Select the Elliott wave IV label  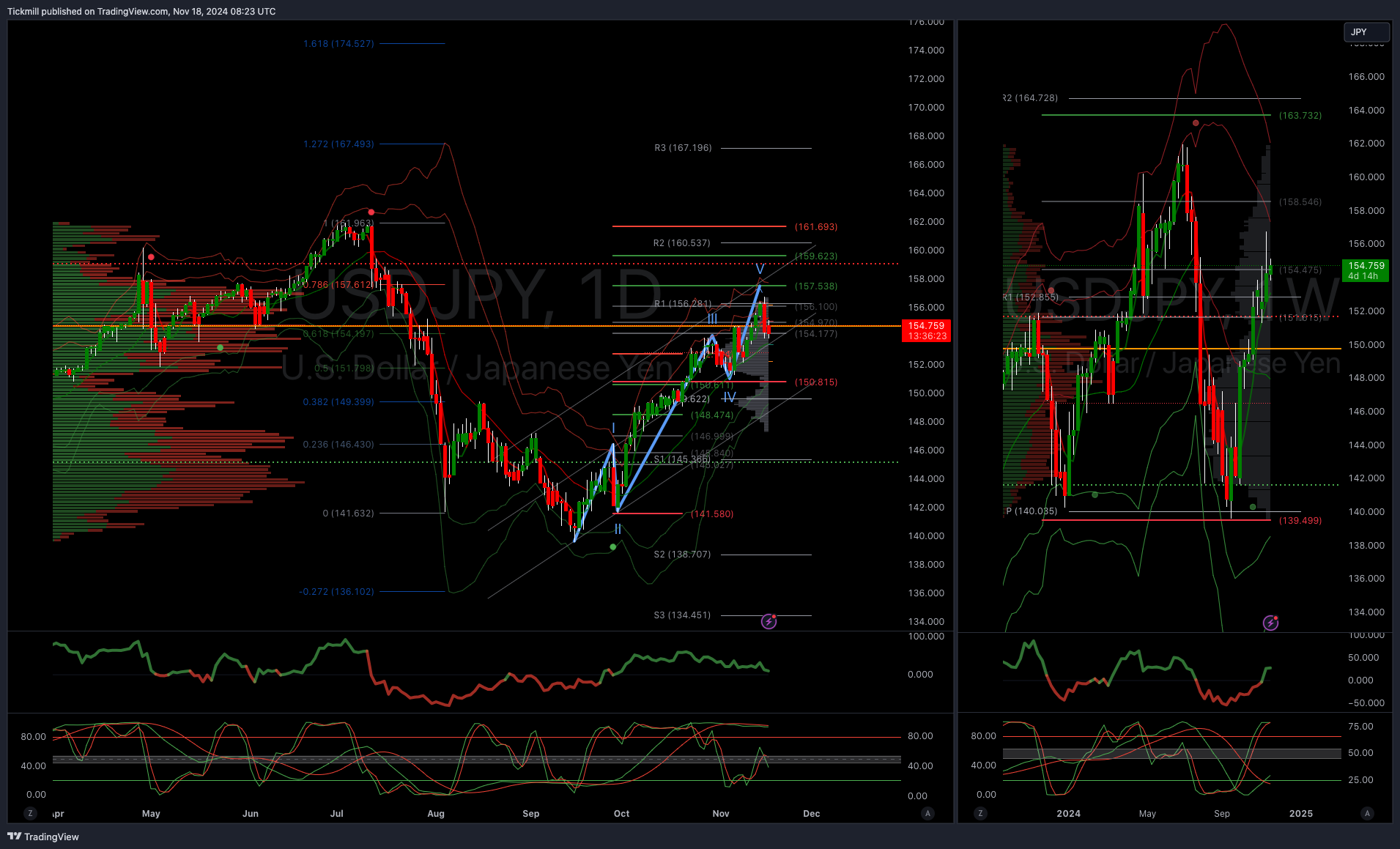point(729,398)
